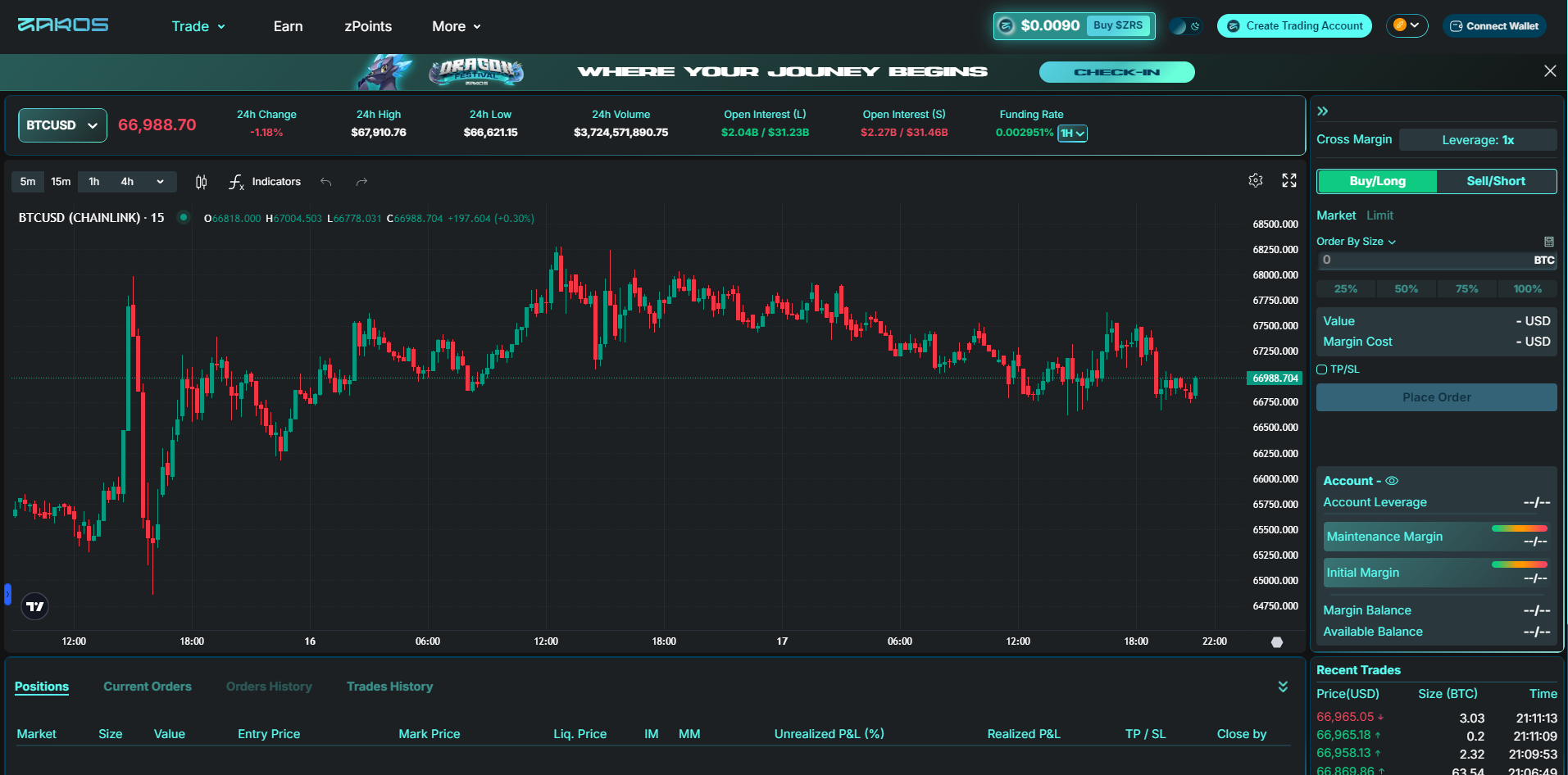The width and height of the screenshot is (1568, 775).
Task: Click the redo arrow on chart toolbar
Action: (x=361, y=182)
